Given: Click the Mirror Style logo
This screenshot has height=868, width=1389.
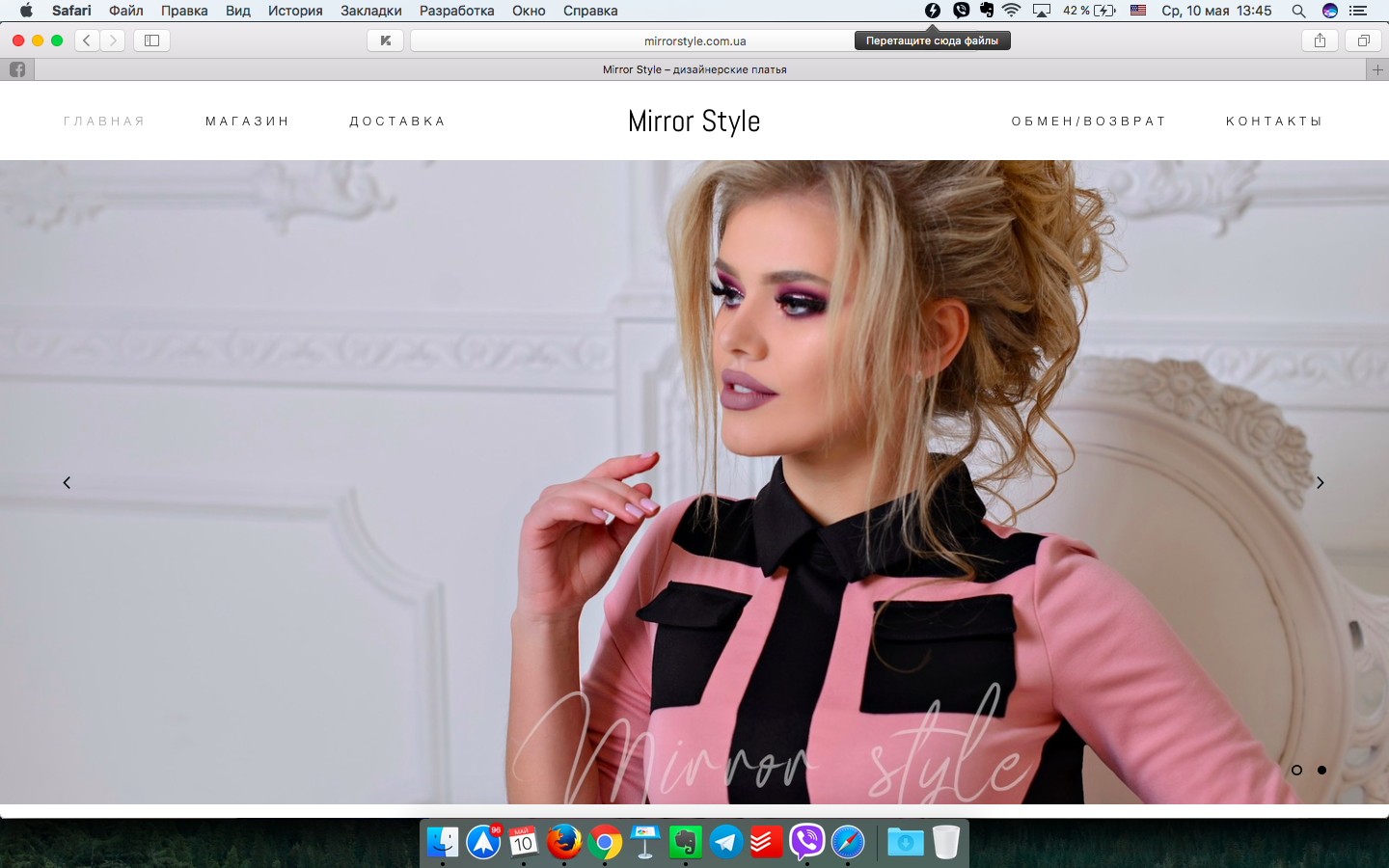Looking at the screenshot, I should 694,122.
